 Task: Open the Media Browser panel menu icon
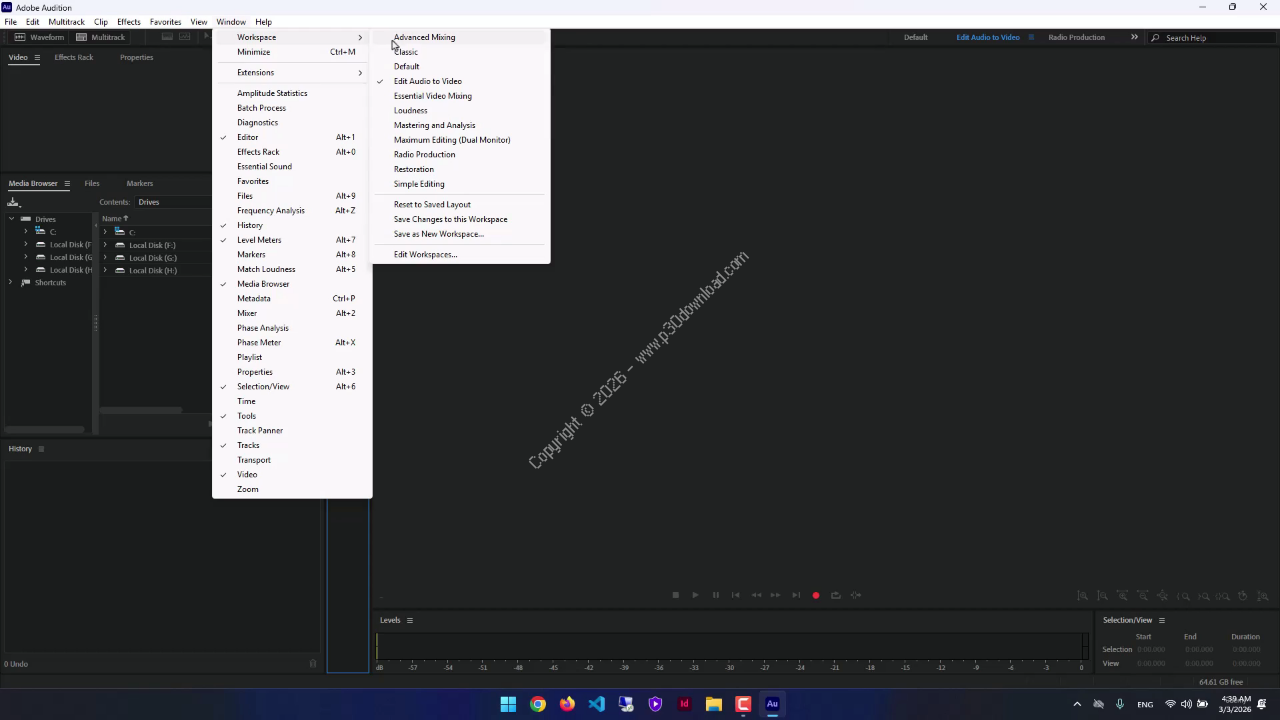pos(67,183)
